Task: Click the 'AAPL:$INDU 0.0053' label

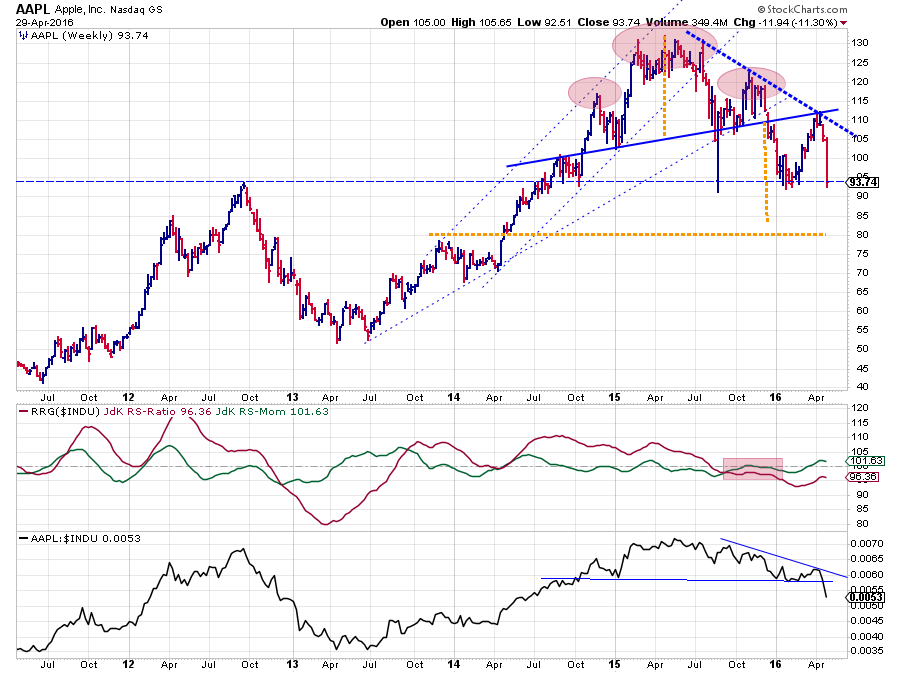Action: (86, 538)
